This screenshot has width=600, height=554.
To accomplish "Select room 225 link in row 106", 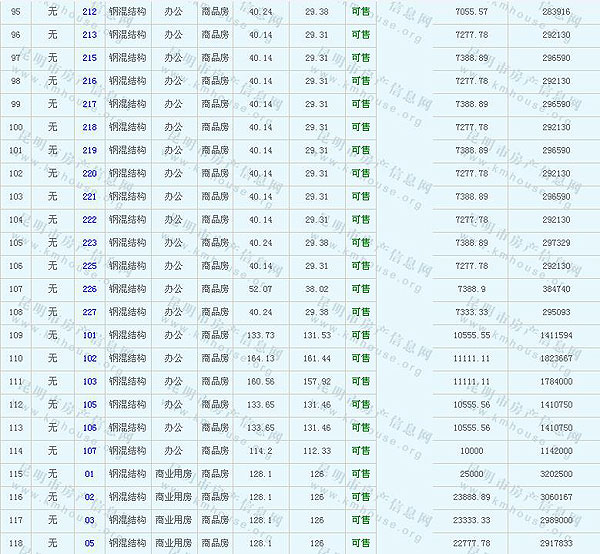I will coord(90,266).
